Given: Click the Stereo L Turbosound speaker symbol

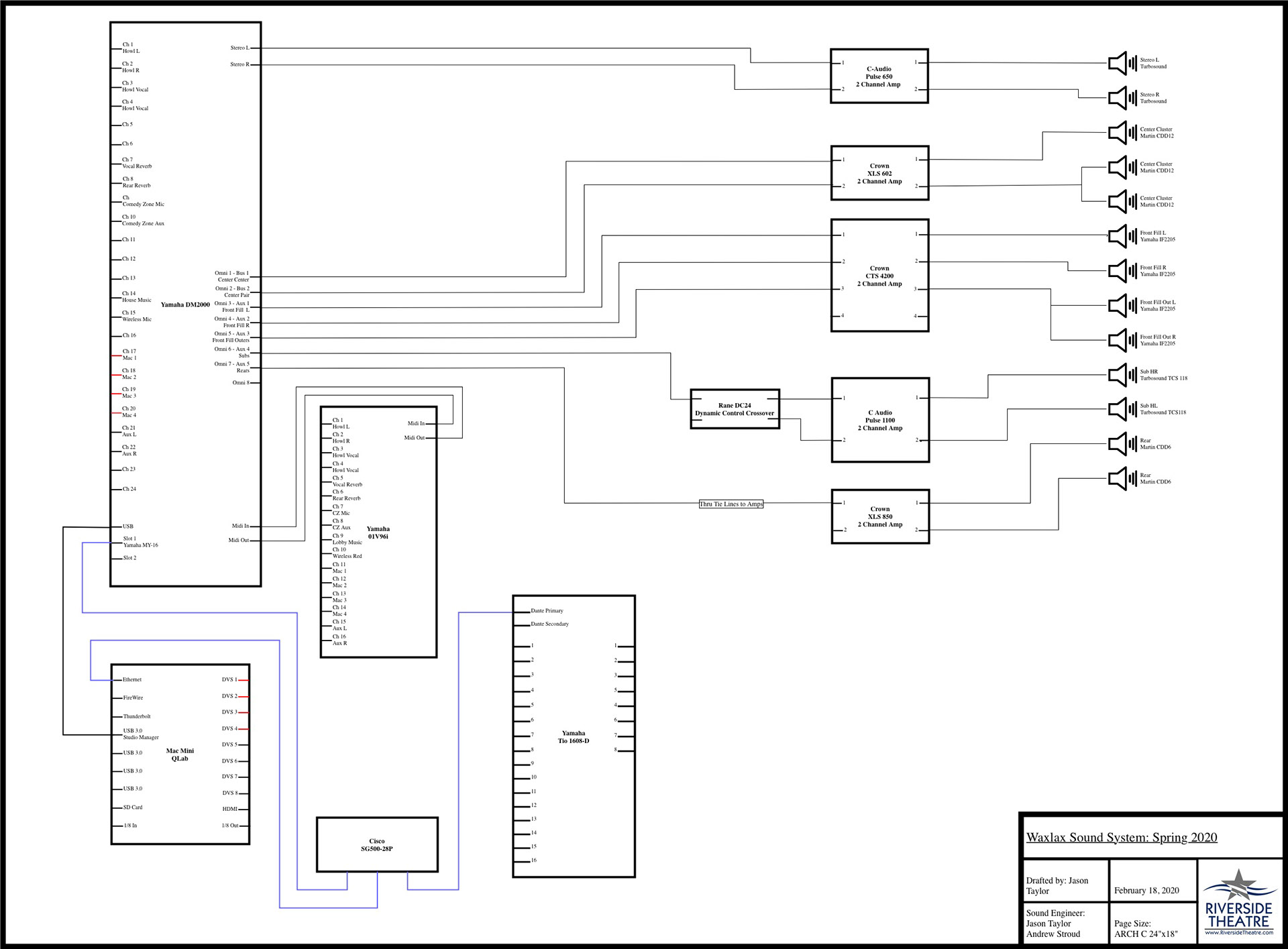Looking at the screenshot, I should point(1122,64).
